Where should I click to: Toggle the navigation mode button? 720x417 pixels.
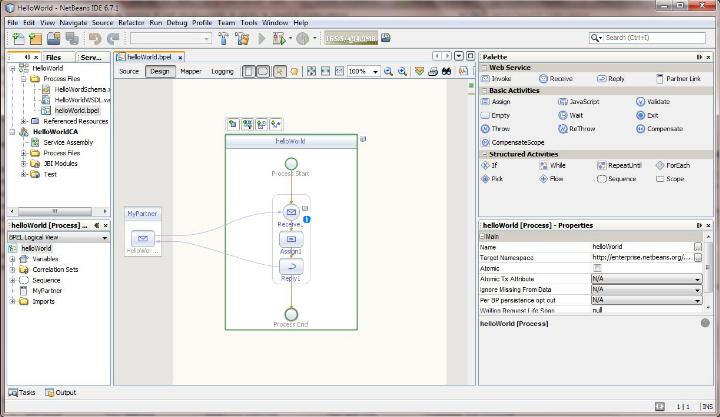pos(280,71)
